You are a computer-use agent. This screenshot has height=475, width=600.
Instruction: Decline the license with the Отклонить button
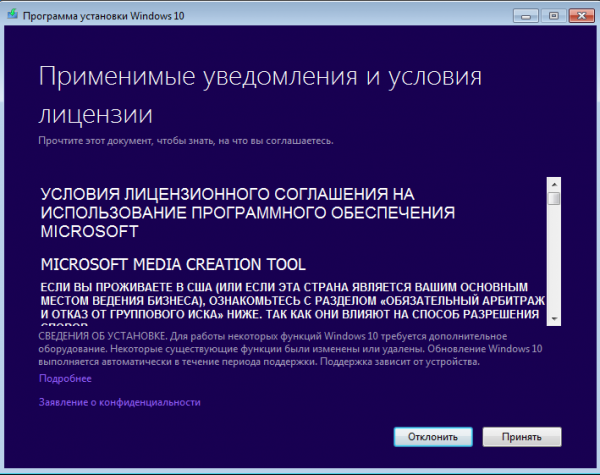coord(433,437)
